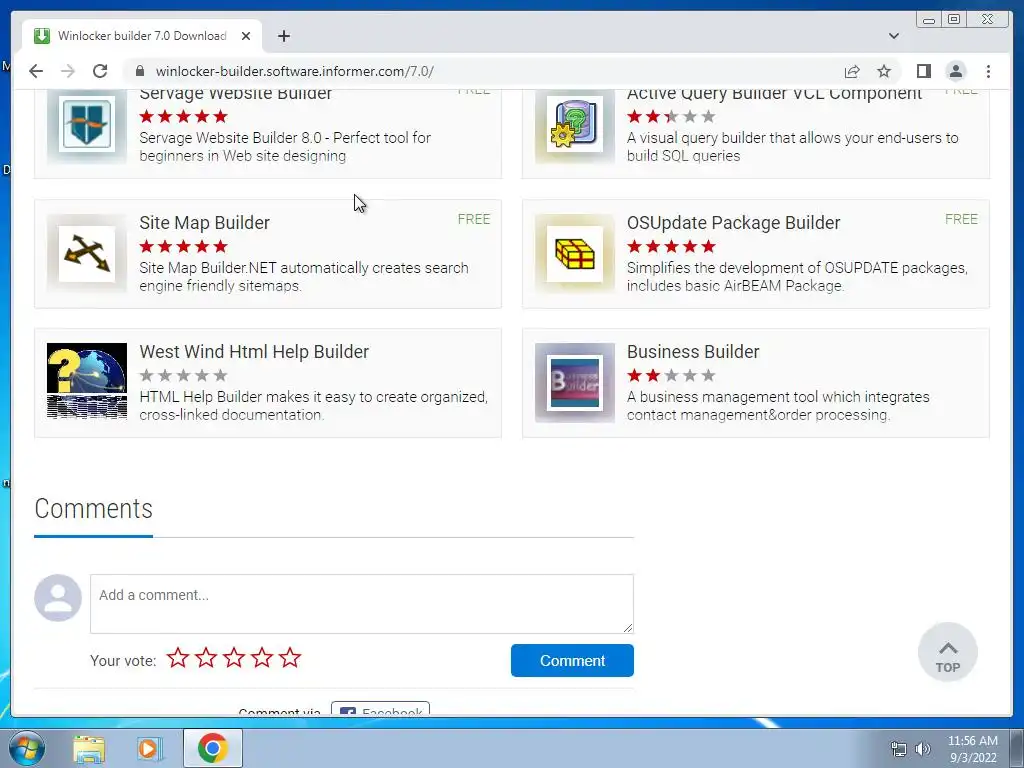Open the Servage Website Builder title link

click(x=236, y=94)
